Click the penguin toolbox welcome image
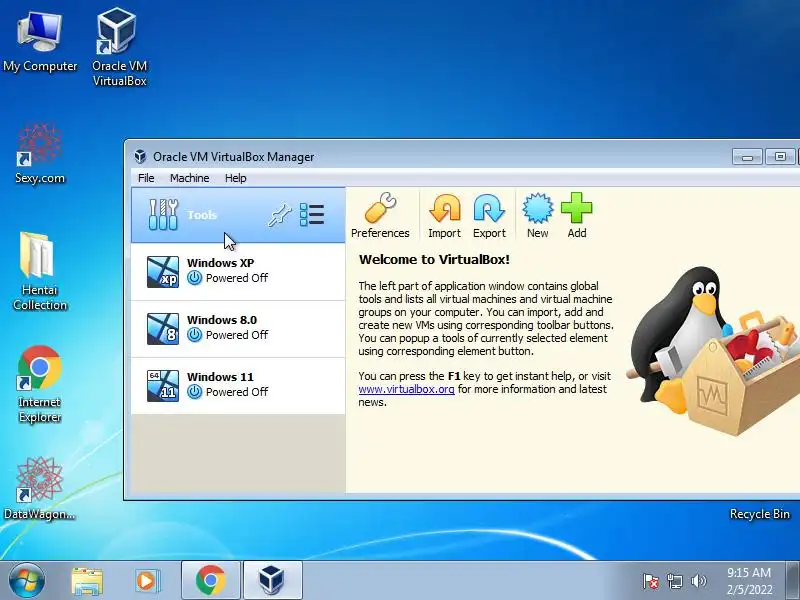Screen dimensions: 800x600 [x=713, y=351]
